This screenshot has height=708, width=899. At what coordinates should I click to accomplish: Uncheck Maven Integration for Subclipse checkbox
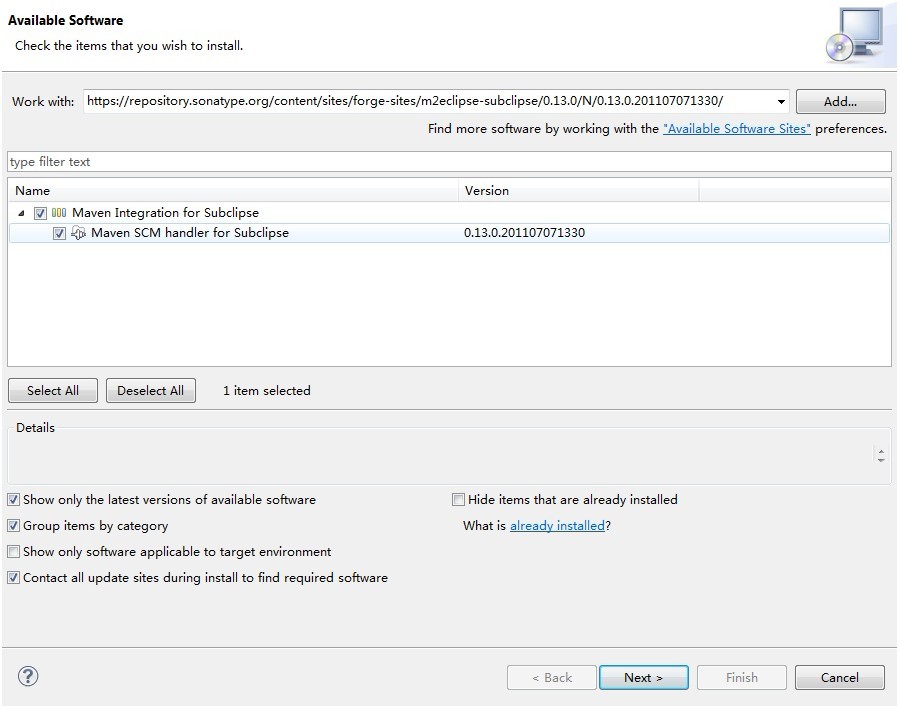[40, 213]
